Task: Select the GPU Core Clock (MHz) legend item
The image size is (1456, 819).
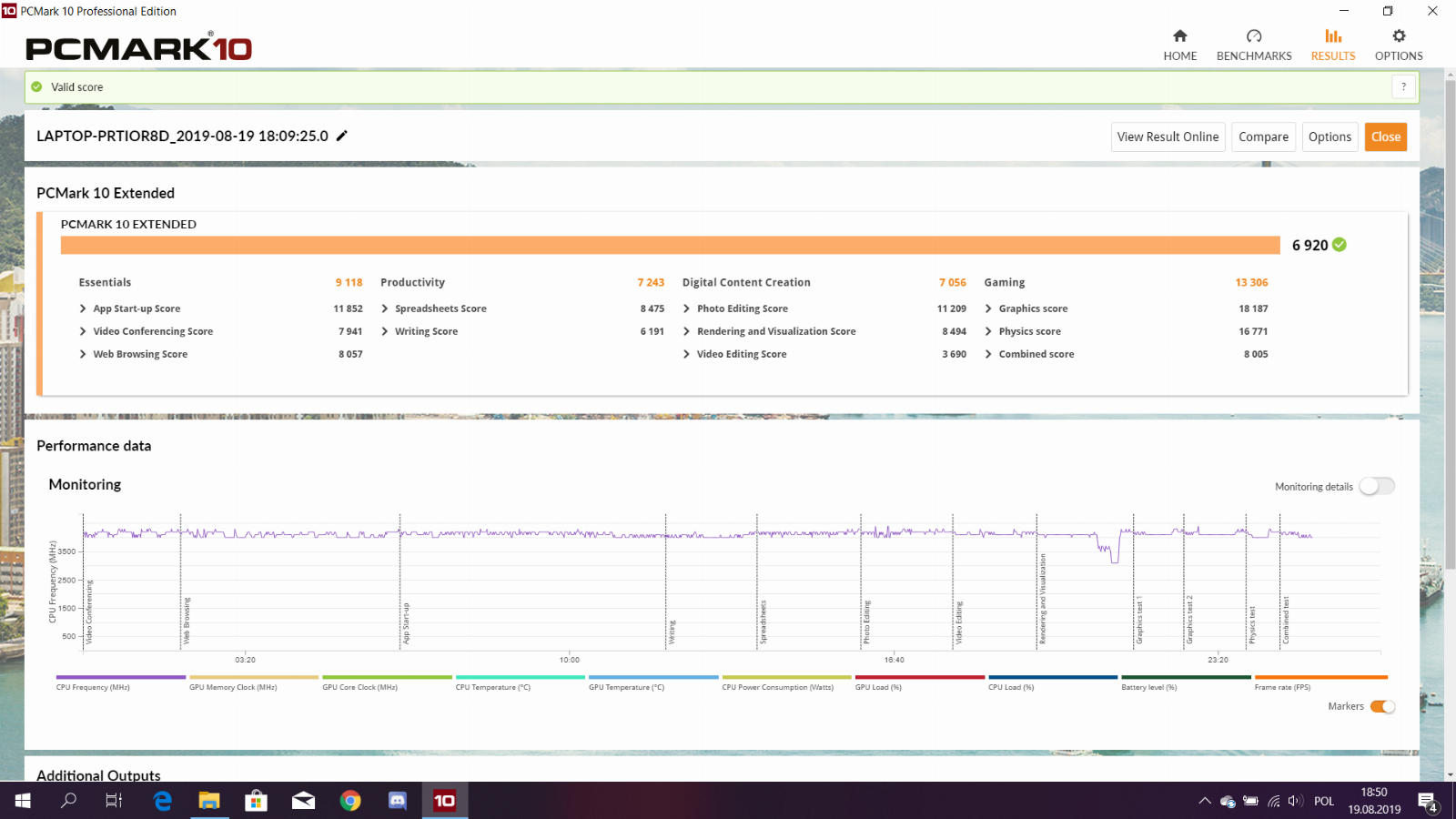Action: tap(387, 682)
